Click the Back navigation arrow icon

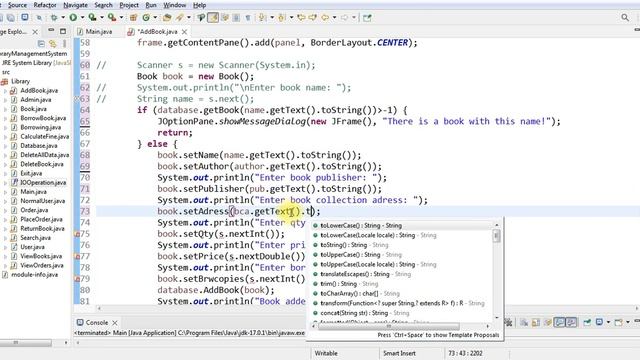[325, 18]
